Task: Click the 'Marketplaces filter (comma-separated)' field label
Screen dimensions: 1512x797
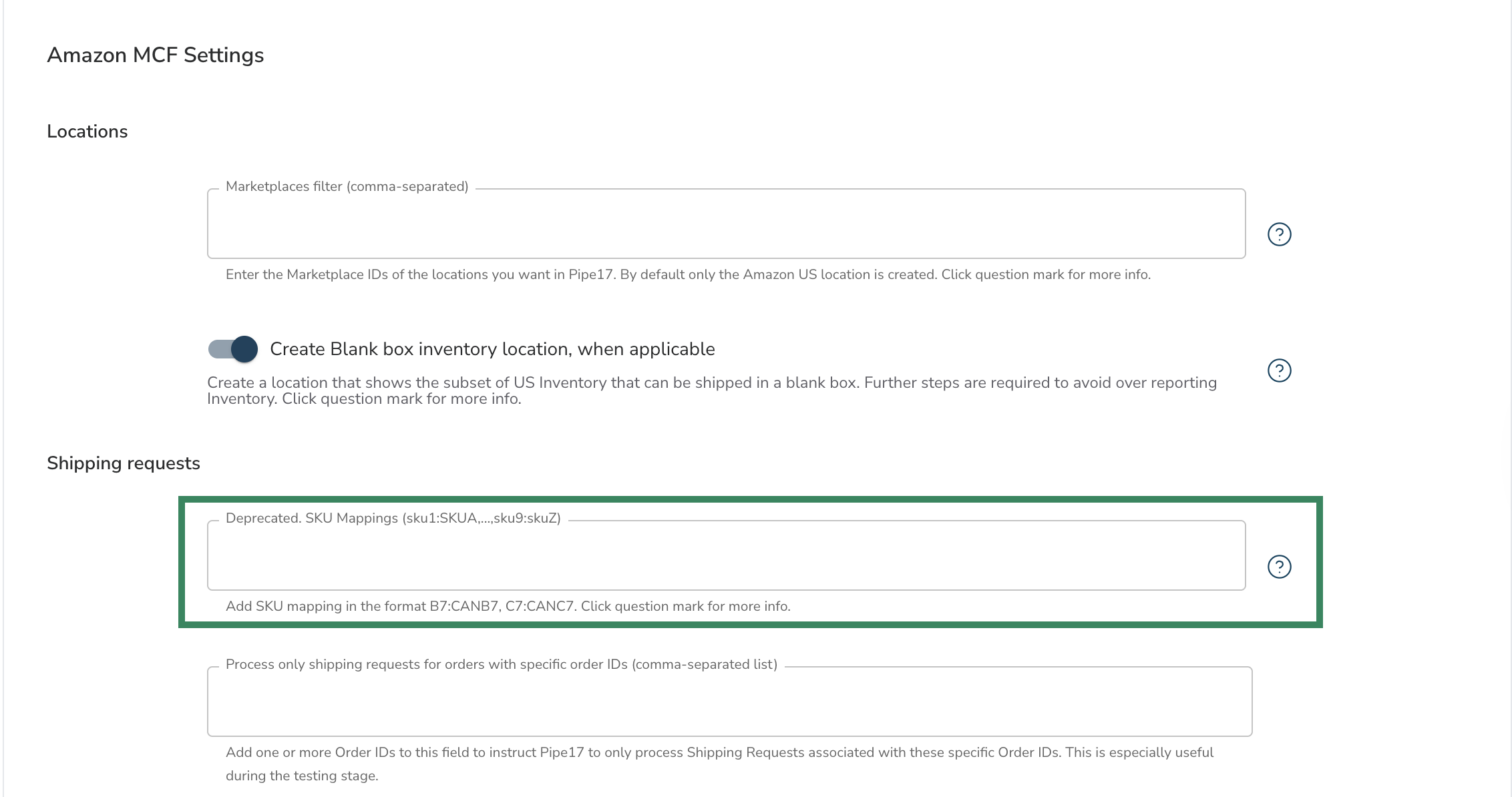Action: click(x=347, y=186)
